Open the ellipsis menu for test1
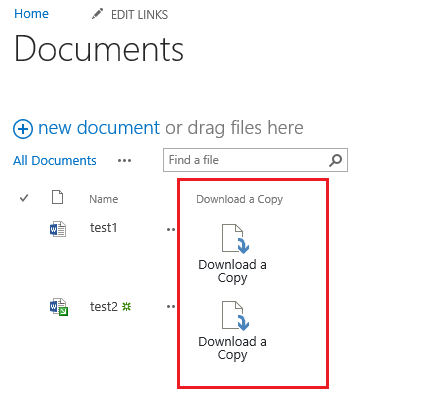The image size is (438, 410). coord(171,229)
